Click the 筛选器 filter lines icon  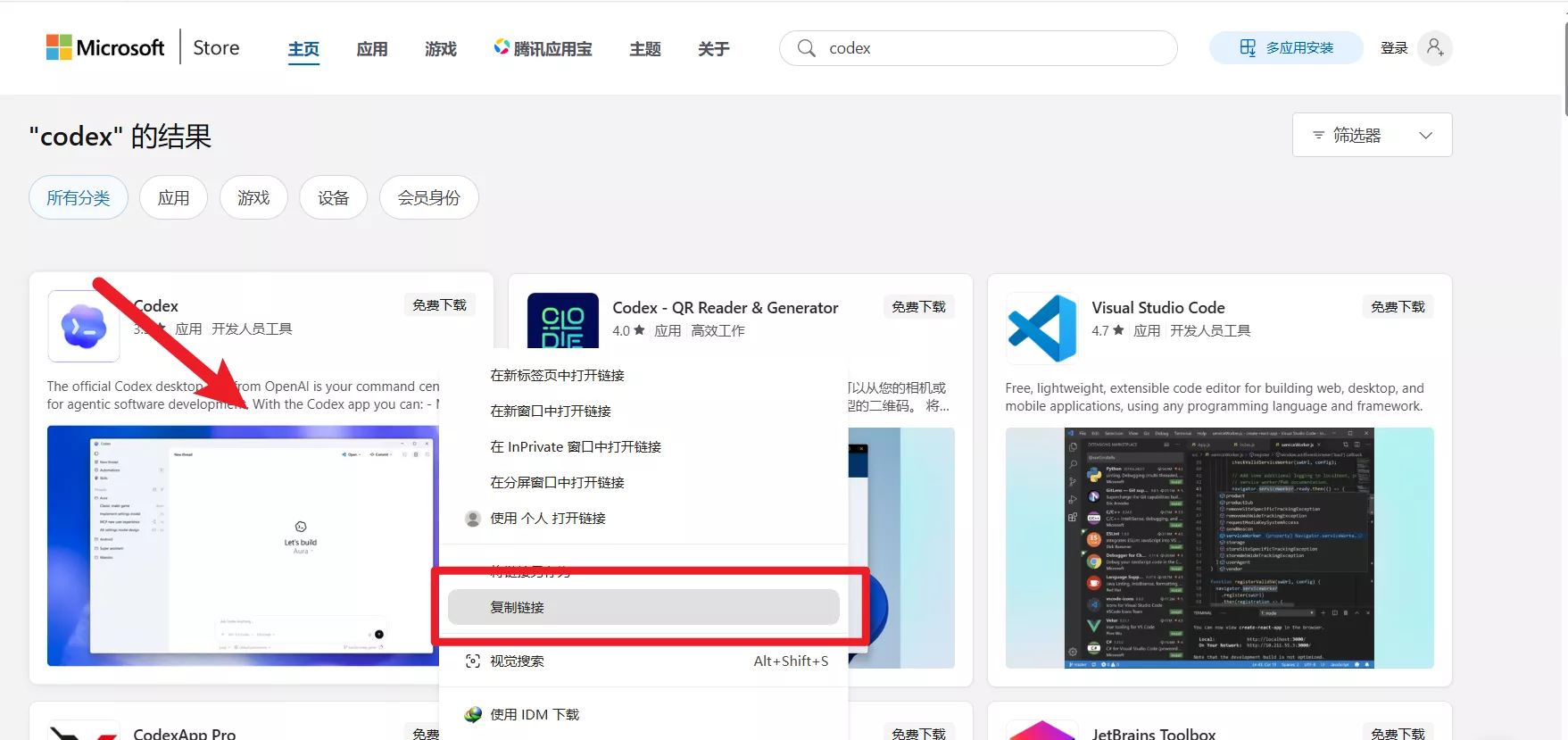1318,135
